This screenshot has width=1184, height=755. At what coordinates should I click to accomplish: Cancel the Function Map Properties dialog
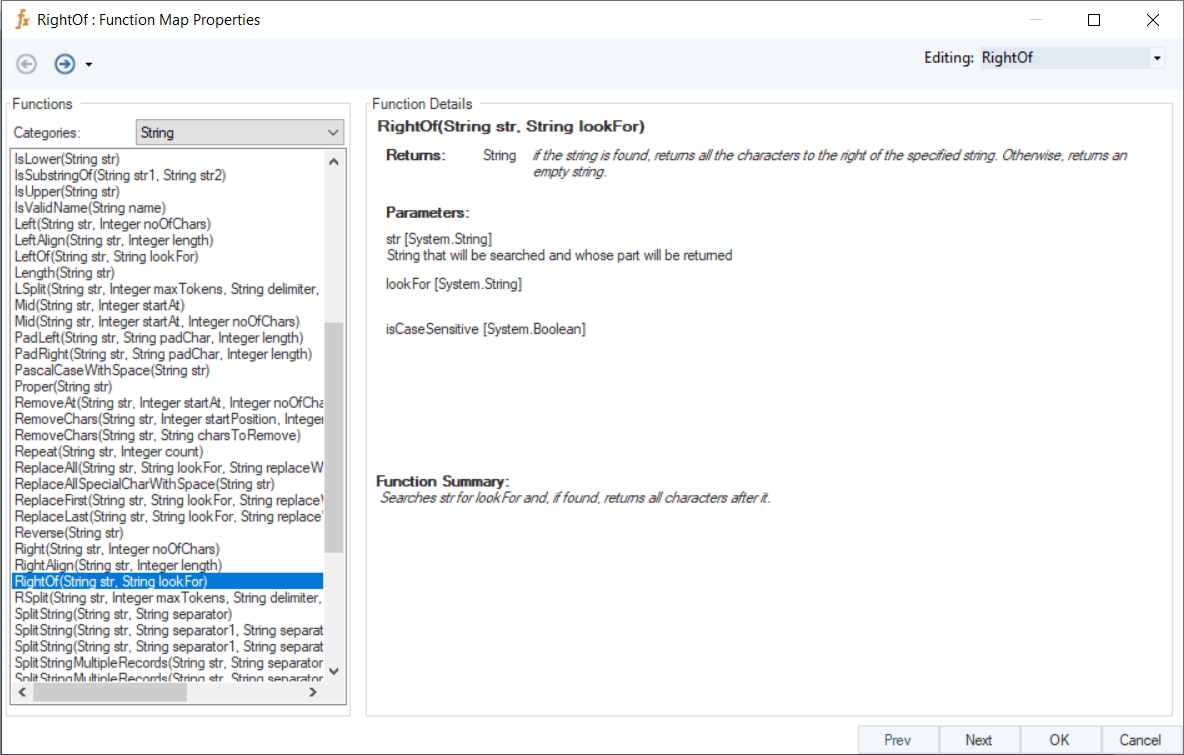[x=1140, y=740]
